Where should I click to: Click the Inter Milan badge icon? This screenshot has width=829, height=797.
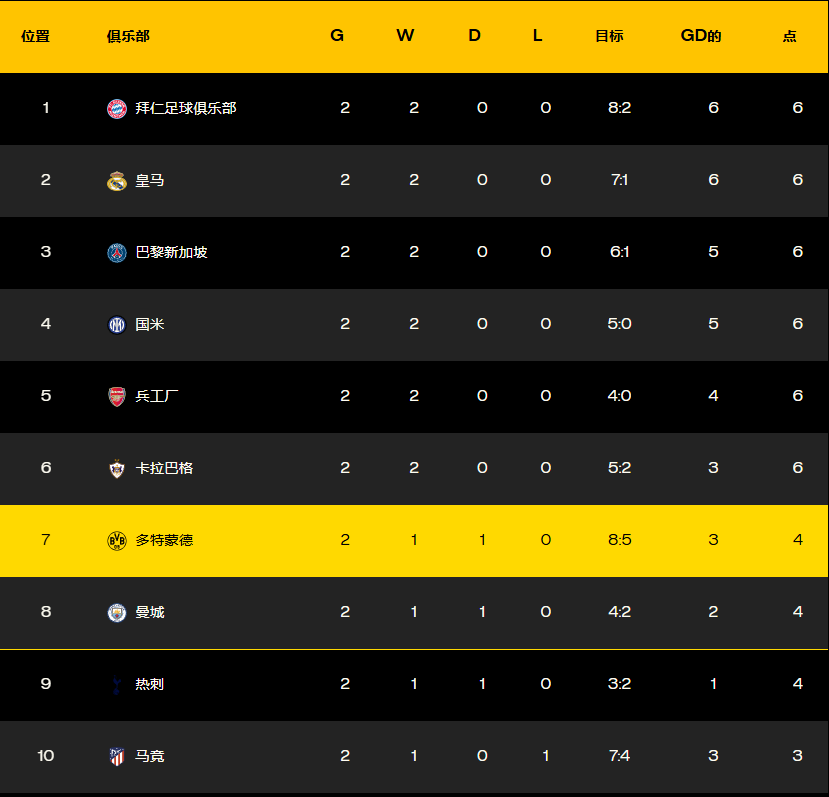coord(117,325)
